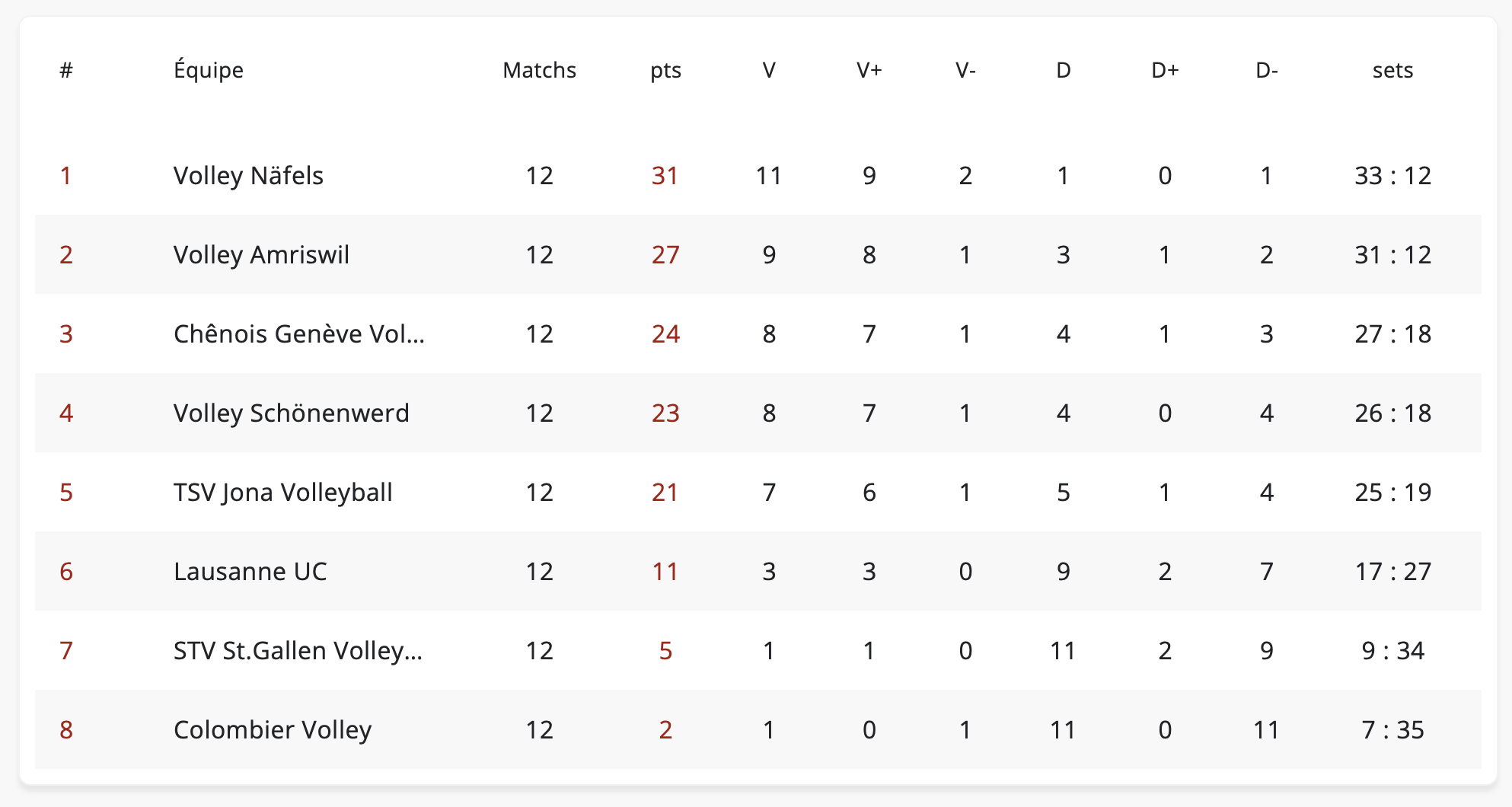Image resolution: width=1512 pixels, height=807 pixels.
Task: Open the Volley Amriswil team link
Action: pyautogui.click(x=261, y=255)
